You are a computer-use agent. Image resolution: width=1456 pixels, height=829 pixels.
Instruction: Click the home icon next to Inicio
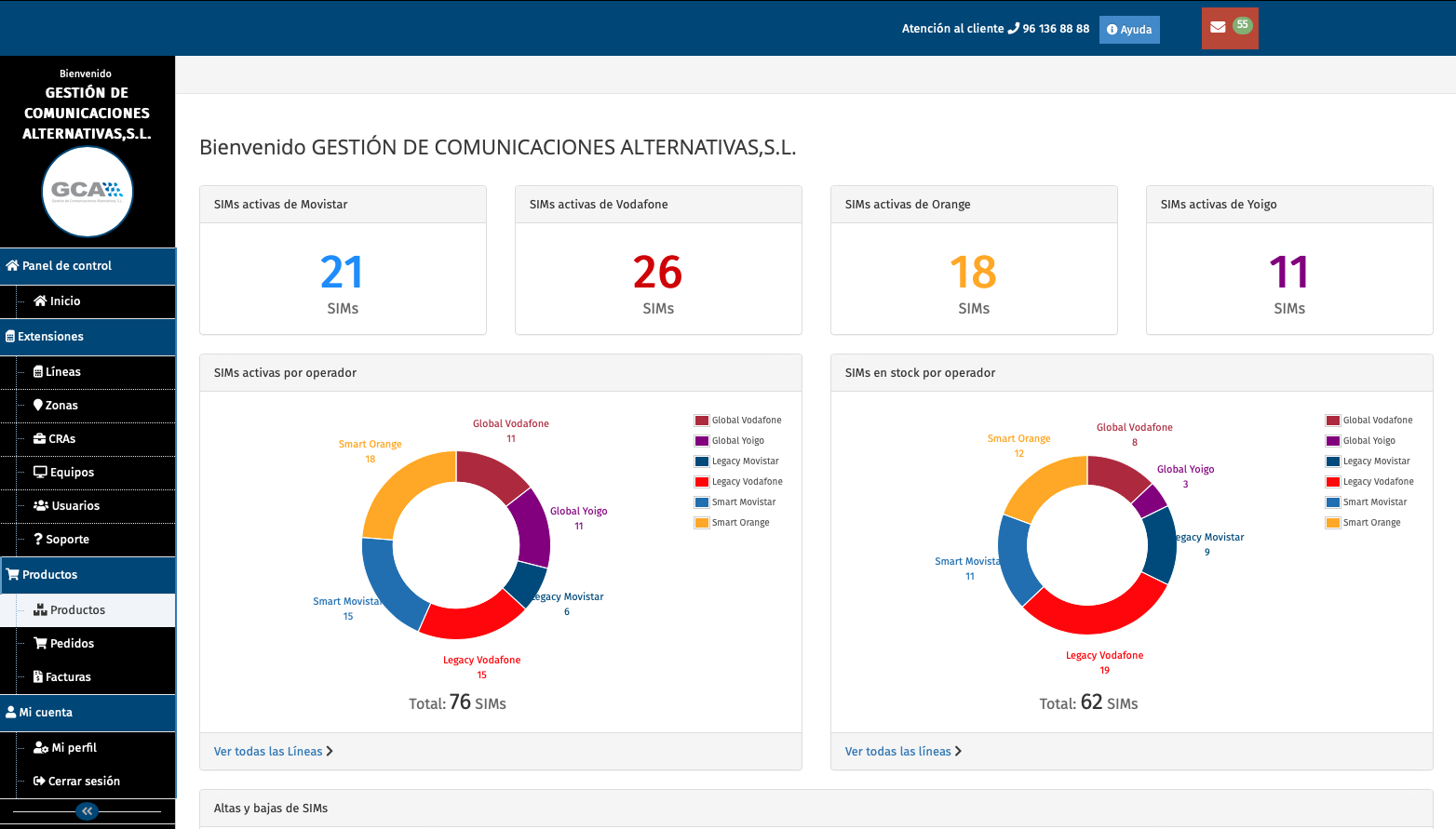40,301
